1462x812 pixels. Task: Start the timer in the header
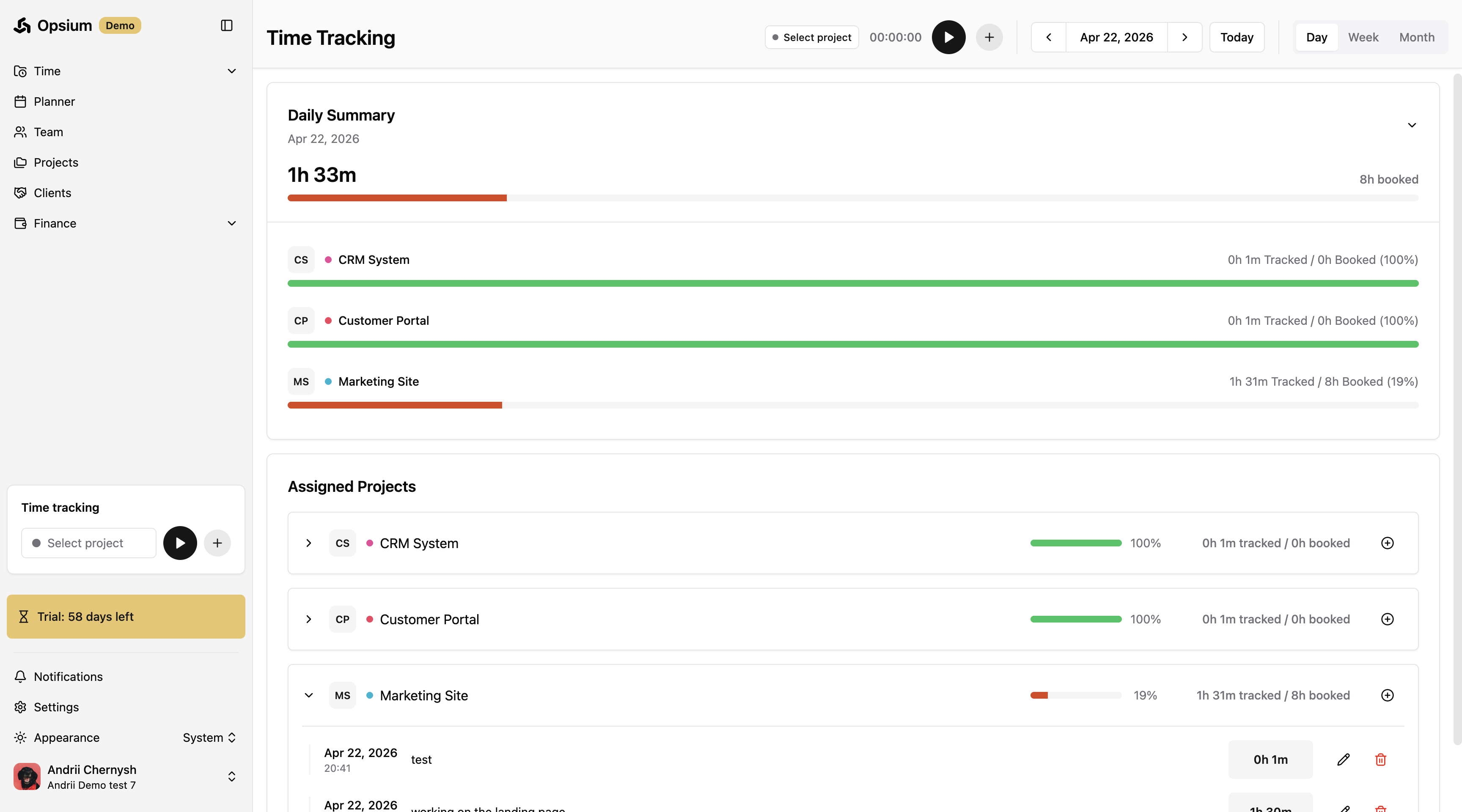point(948,38)
